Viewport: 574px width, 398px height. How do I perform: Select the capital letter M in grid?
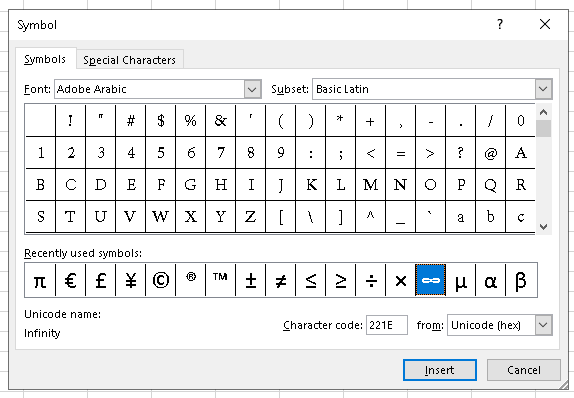coord(370,185)
